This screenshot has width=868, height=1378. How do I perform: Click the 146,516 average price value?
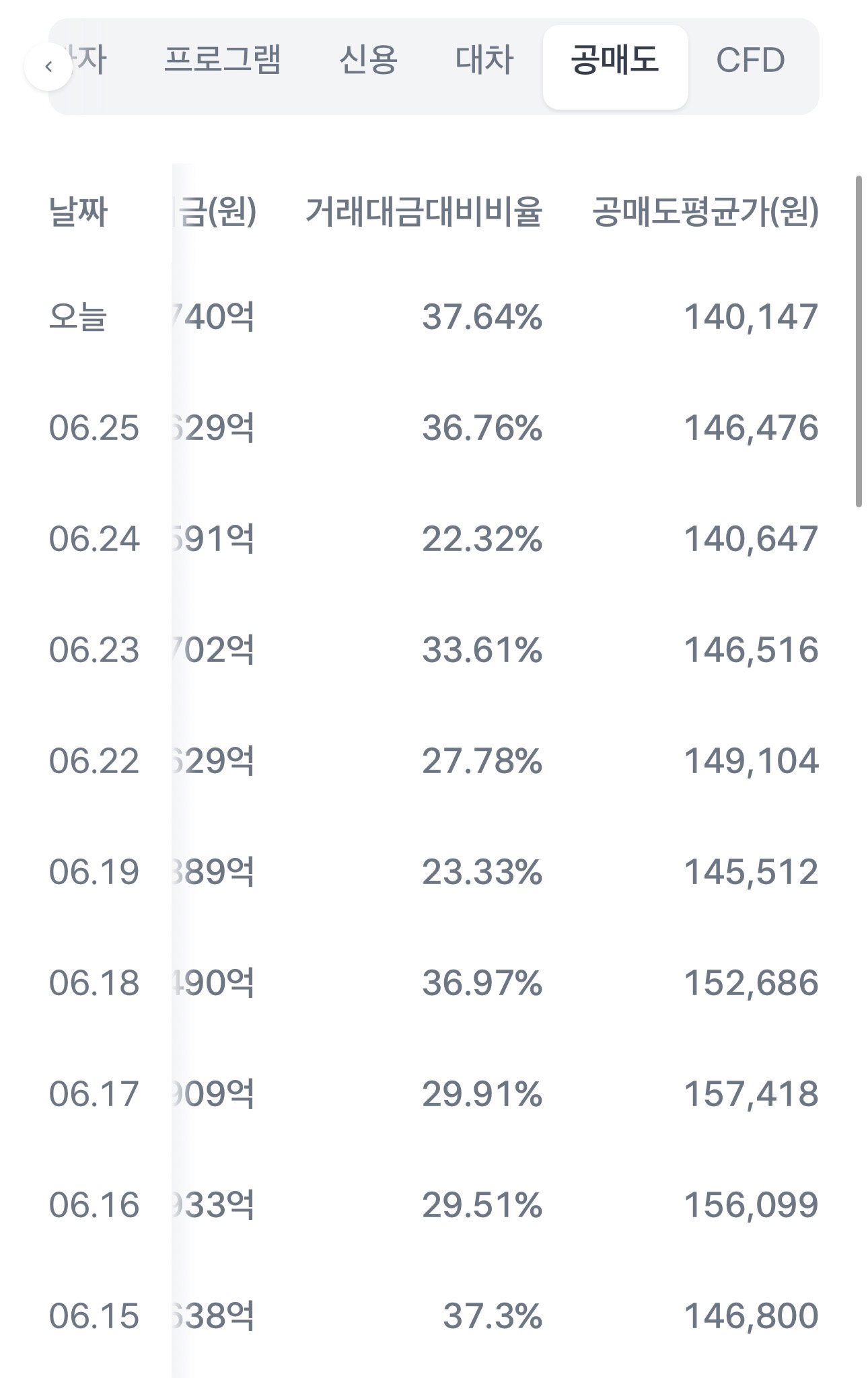(752, 650)
